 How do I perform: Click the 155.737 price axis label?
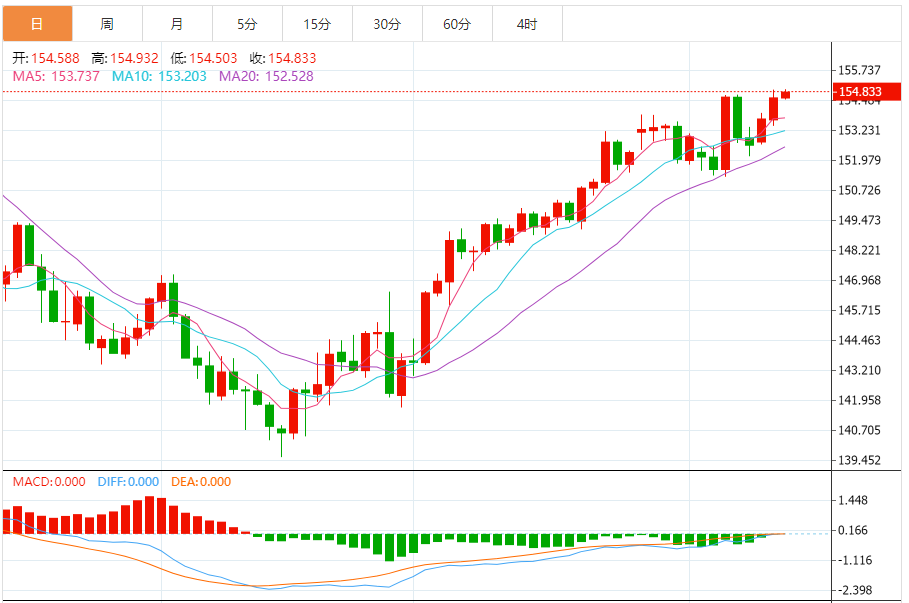[x=859, y=70]
